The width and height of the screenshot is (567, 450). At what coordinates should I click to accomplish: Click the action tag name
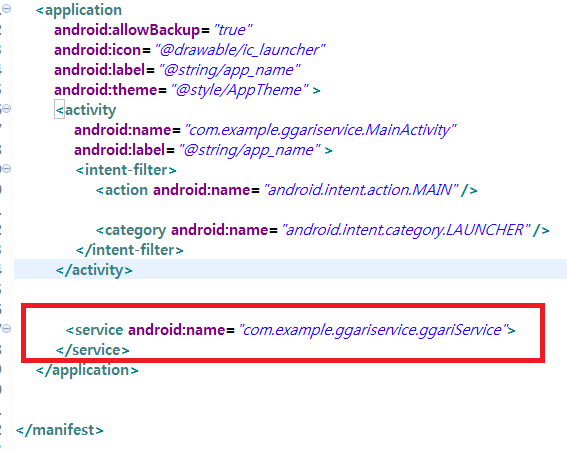[x=126, y=190]
